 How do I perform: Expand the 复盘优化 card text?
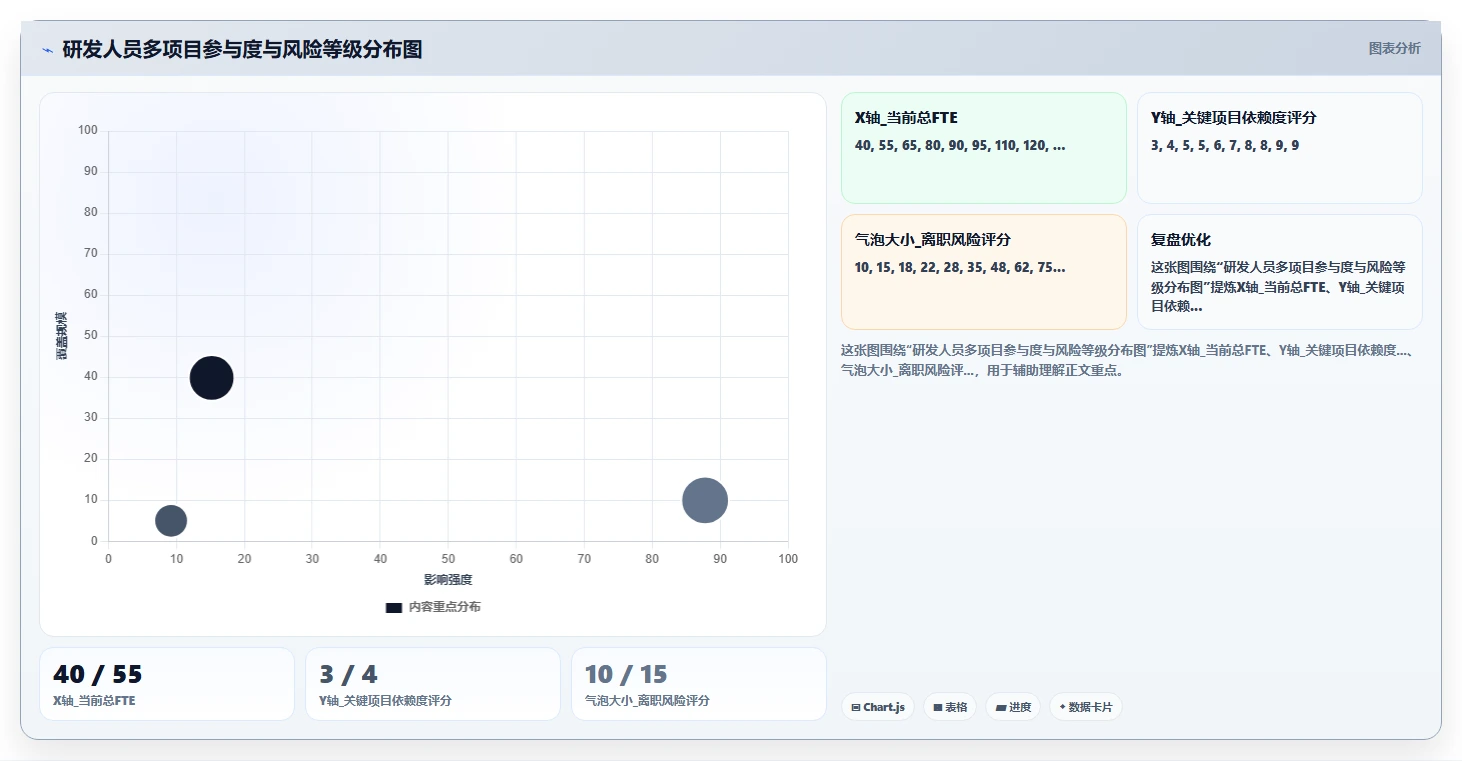tap(1280, 272)
